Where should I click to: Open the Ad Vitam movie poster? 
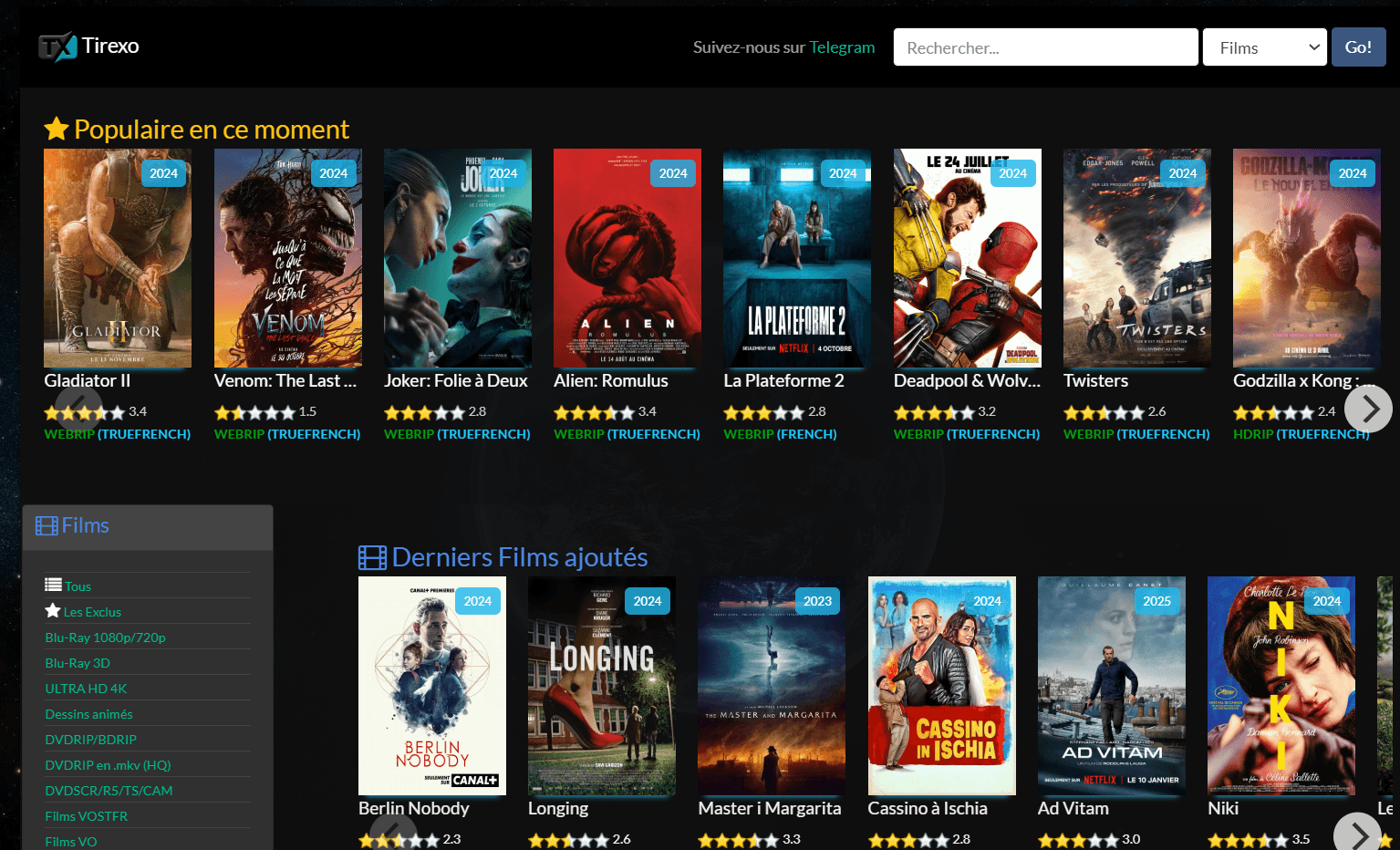point(1111,686)
